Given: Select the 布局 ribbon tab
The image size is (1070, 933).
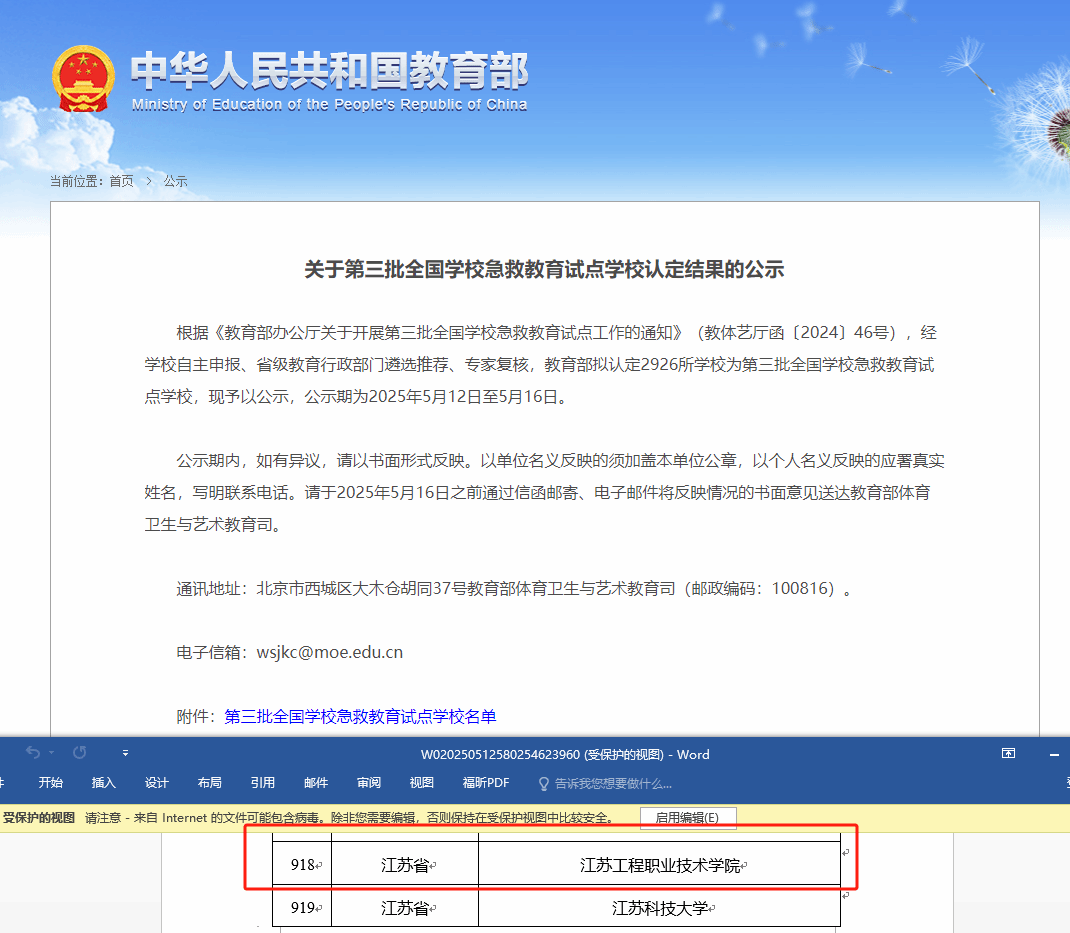Looking at the screenshot, I should (x=210, y=783).
